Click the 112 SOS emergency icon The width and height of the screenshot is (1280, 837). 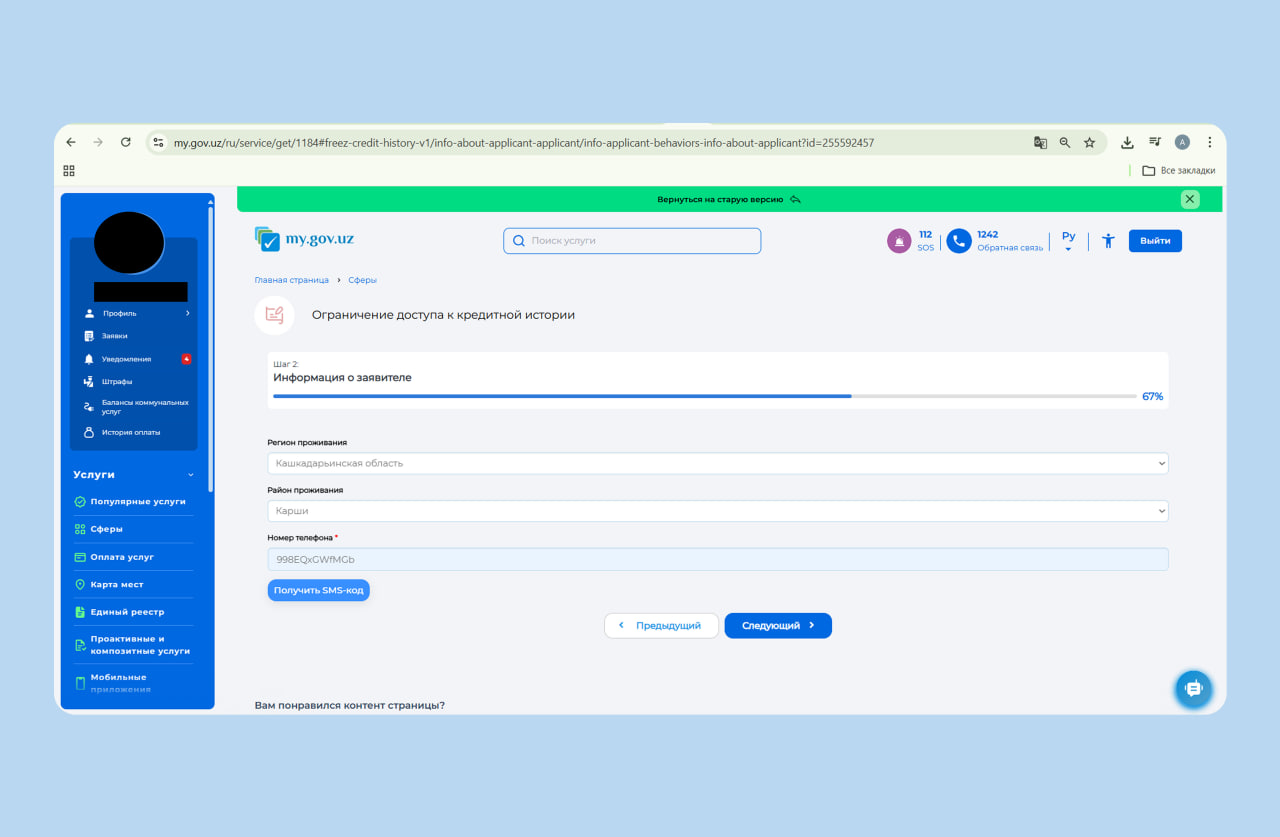(x=899, y=241)
